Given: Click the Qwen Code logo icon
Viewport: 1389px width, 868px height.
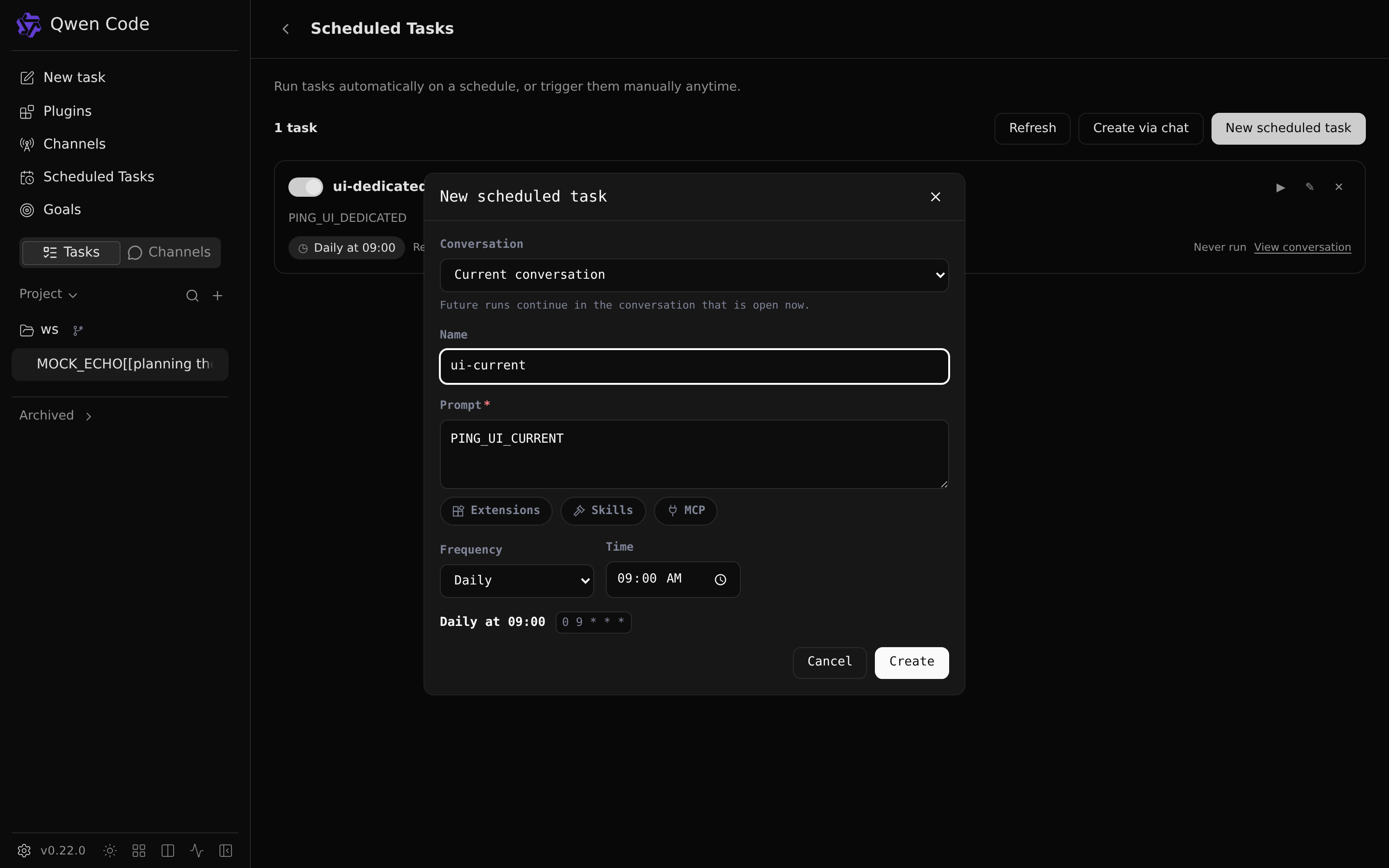Looking at the screenshot, I should pyautogui.click(x=29, y=25).
